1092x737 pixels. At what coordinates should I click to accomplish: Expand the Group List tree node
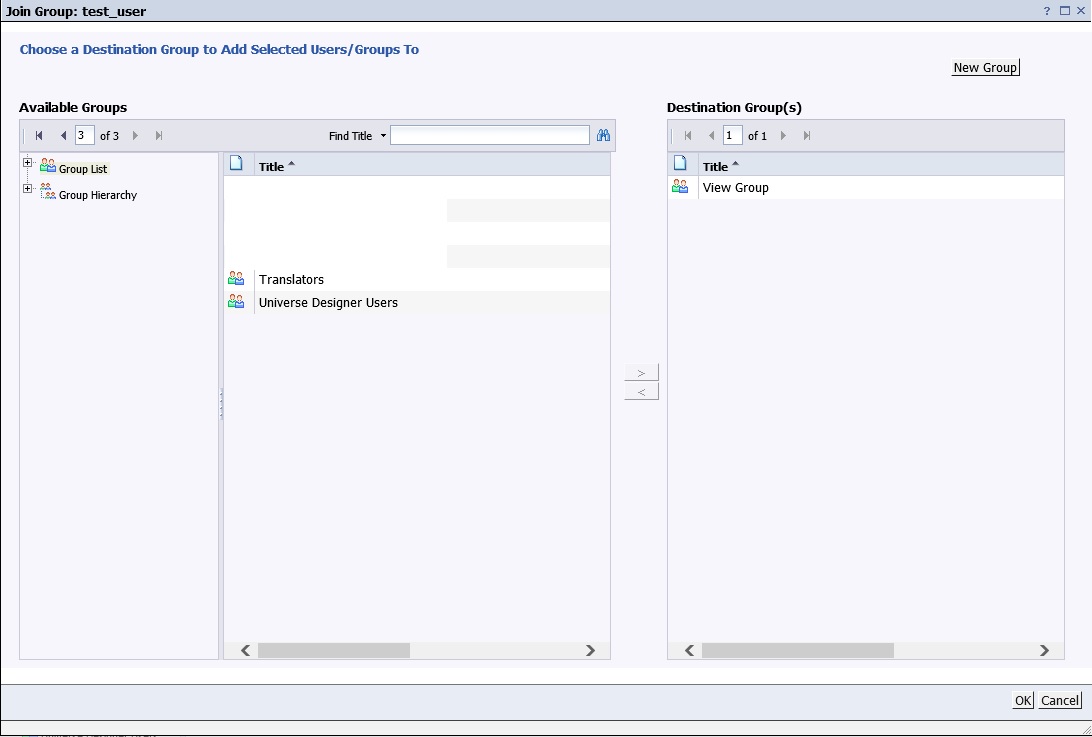point(27,161)
